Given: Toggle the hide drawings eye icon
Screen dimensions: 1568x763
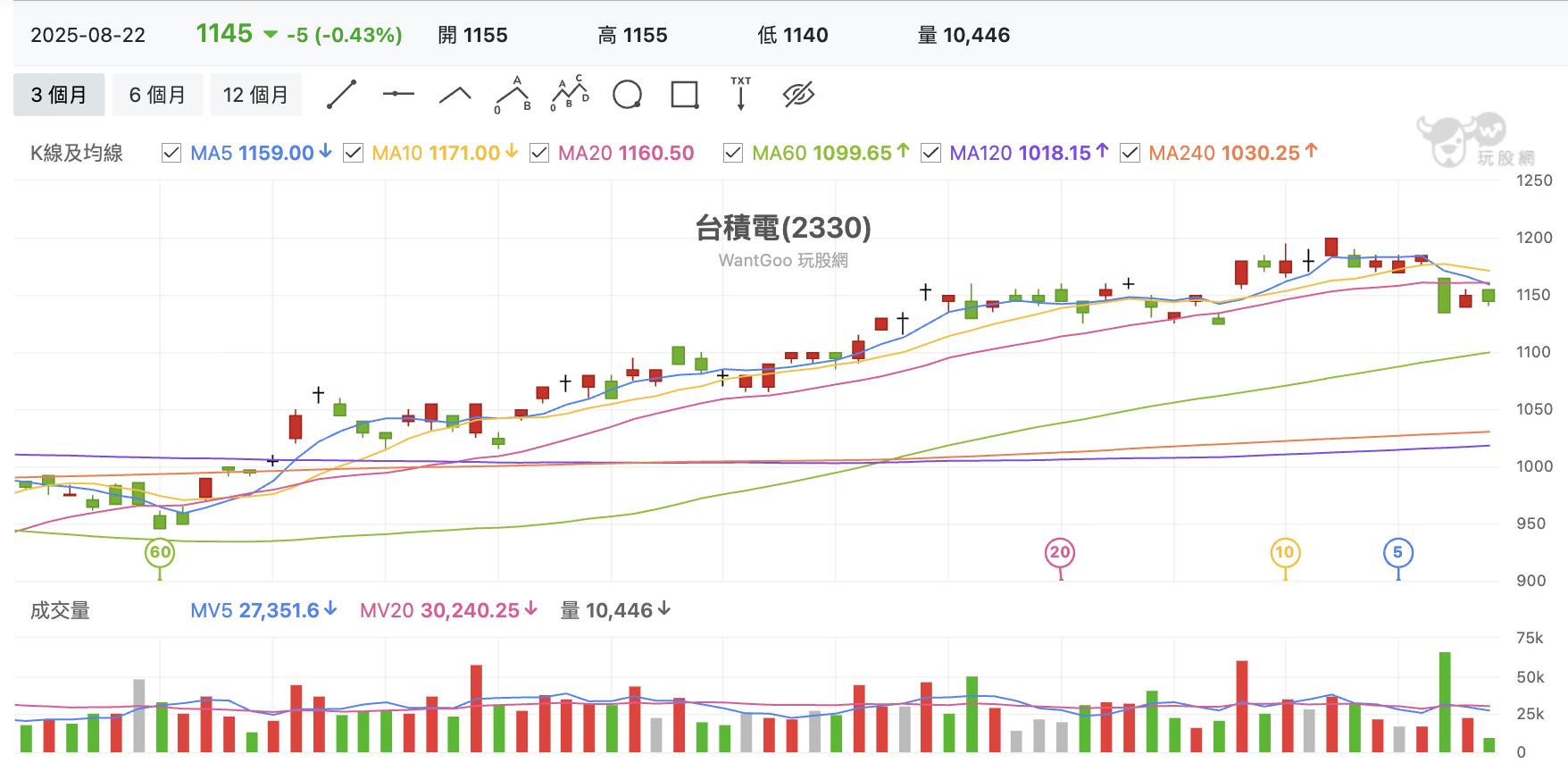Looking at the screenshot, I should 798,94.
